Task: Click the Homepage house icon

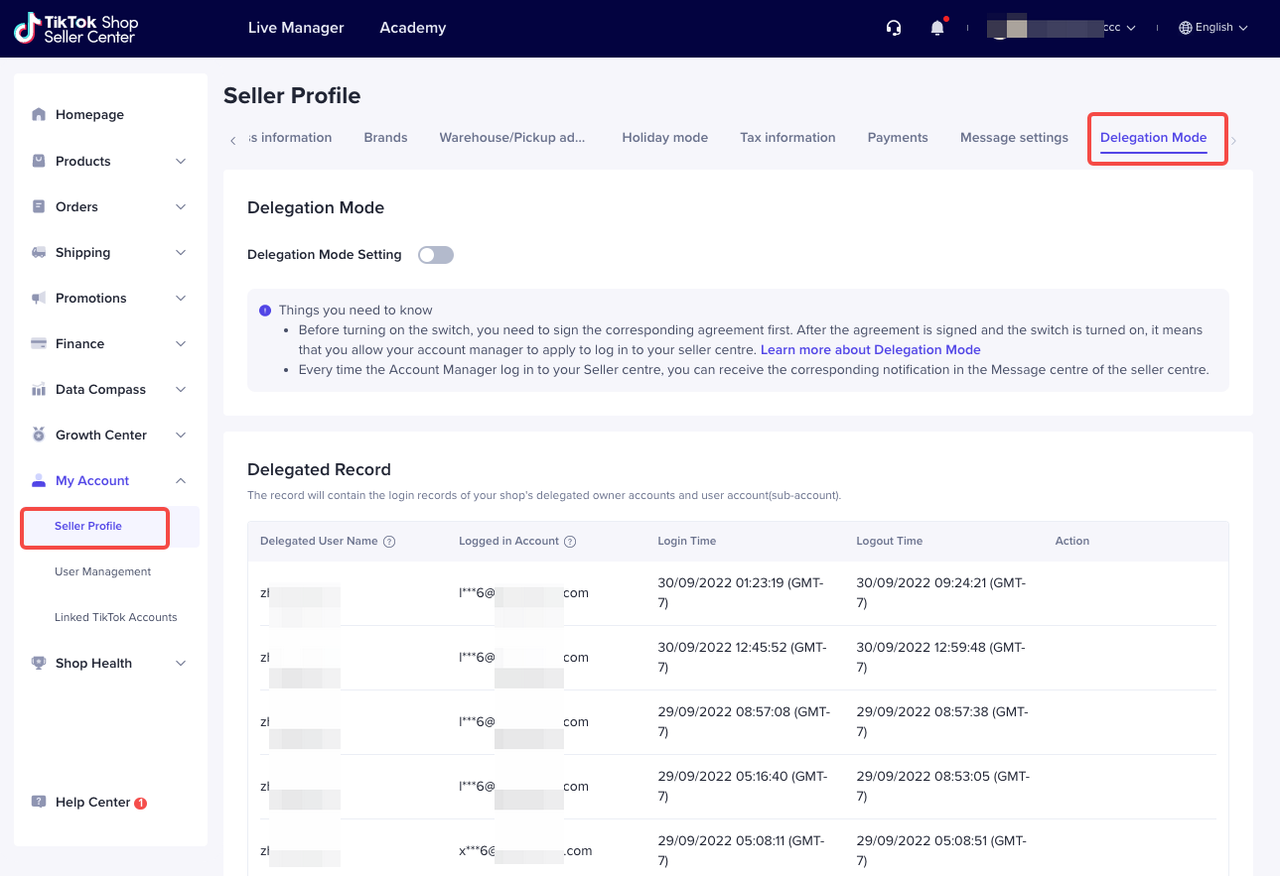Action: [x=39, y=115]
